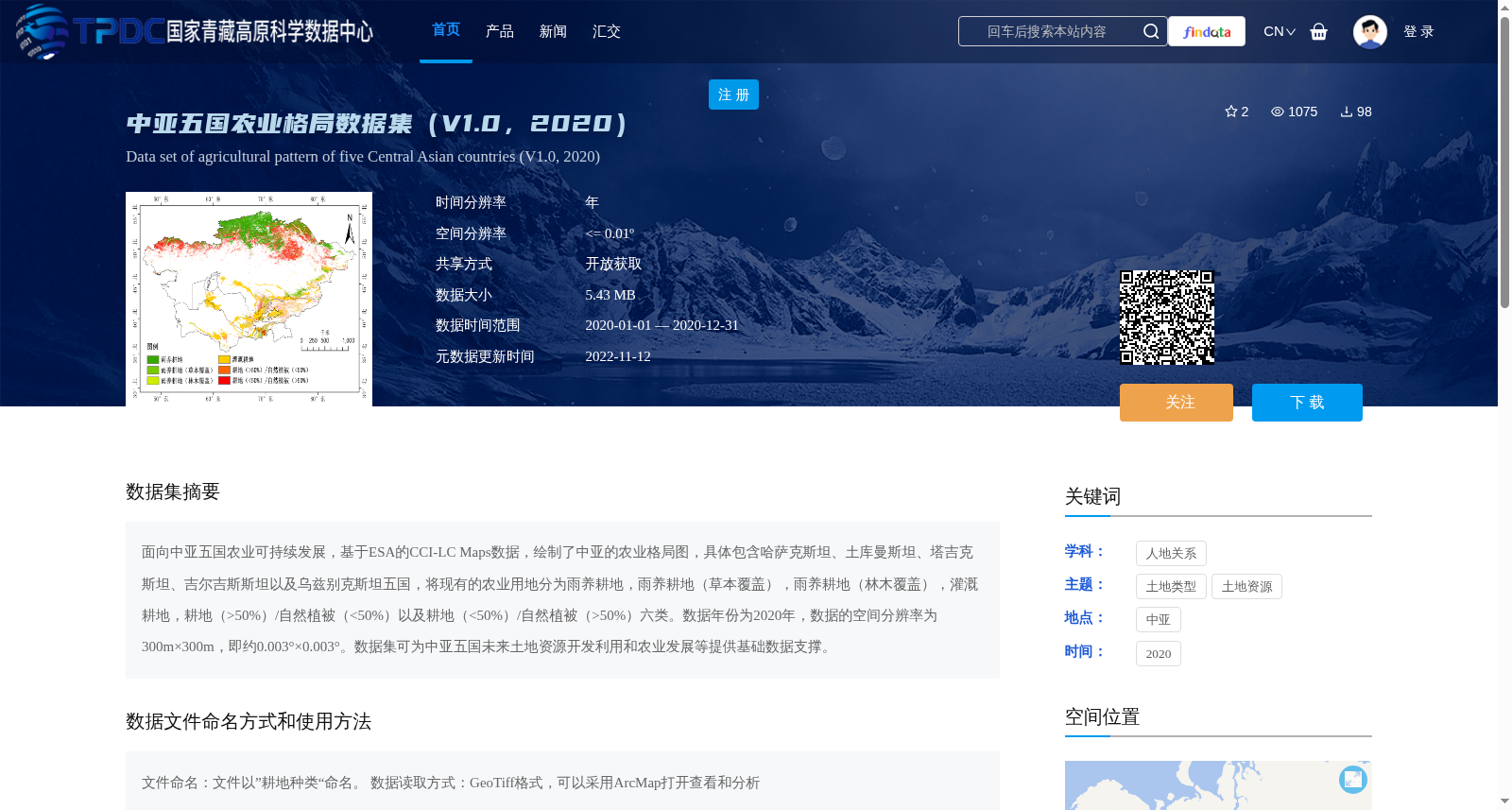This screenshot has width=1512, height=810.
Task: Click the scrollbar up arrow
Action: tap(1504, 8)
